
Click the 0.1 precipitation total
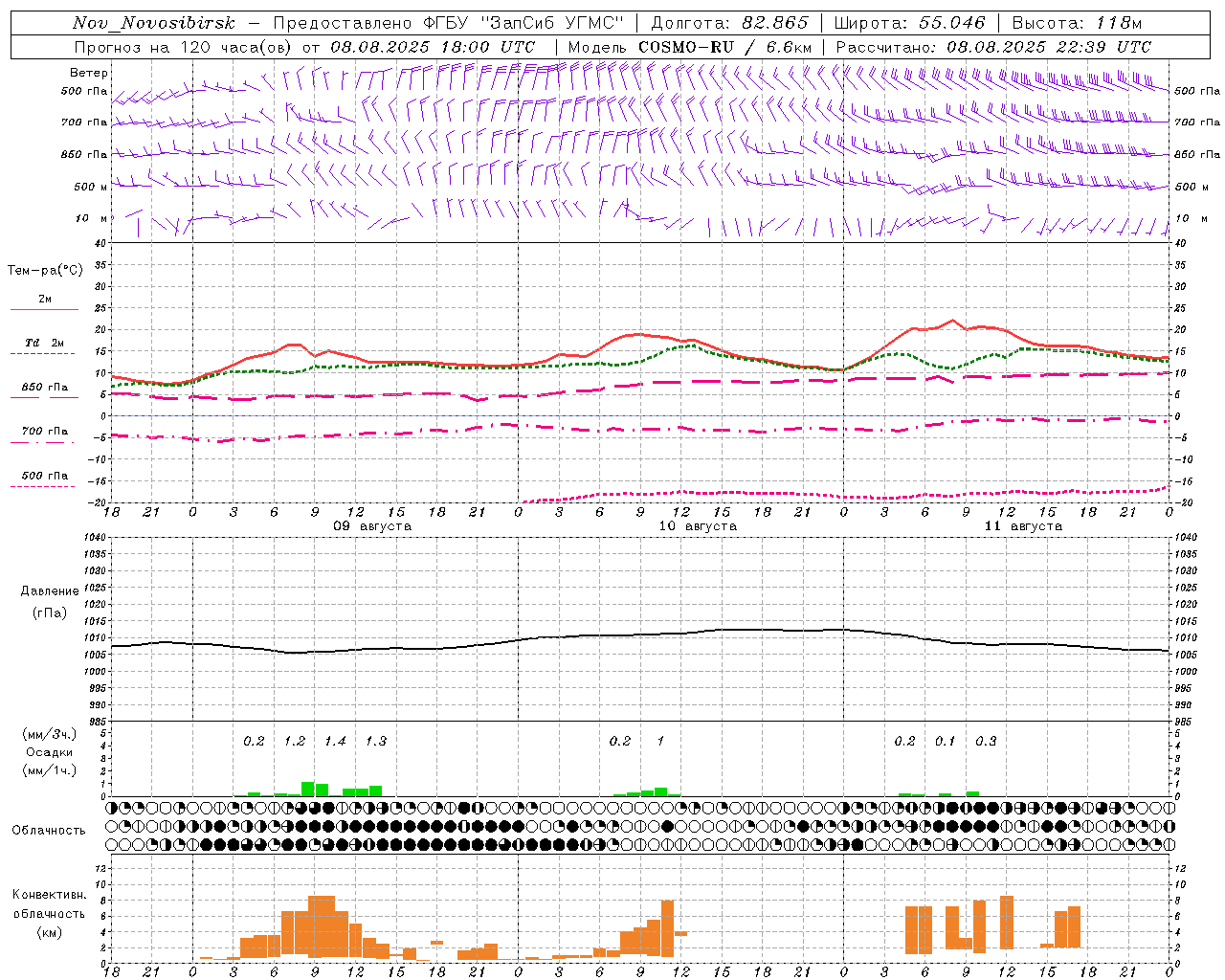point(946,742)
